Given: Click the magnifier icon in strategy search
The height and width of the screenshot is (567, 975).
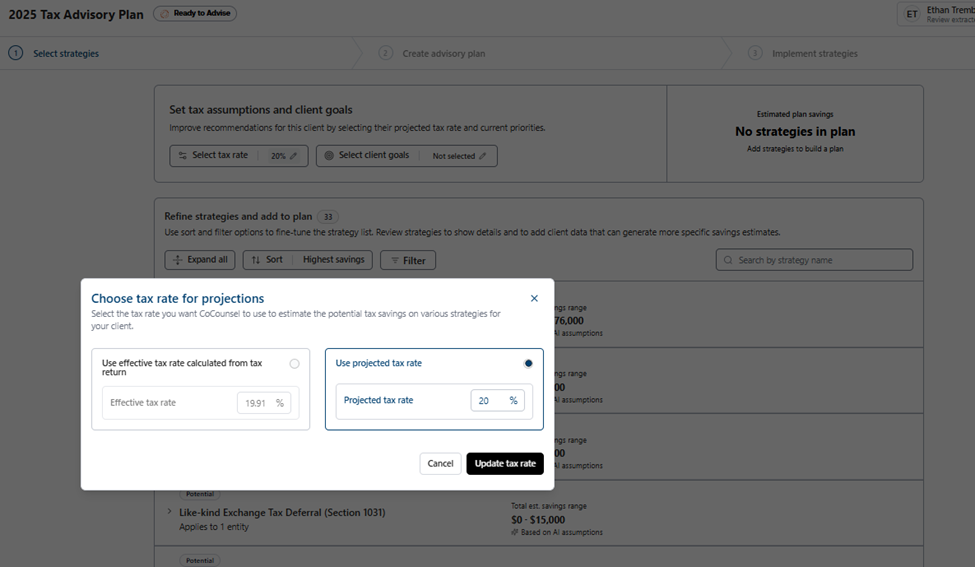Looking at the screenshot, I should click(728, 260).
